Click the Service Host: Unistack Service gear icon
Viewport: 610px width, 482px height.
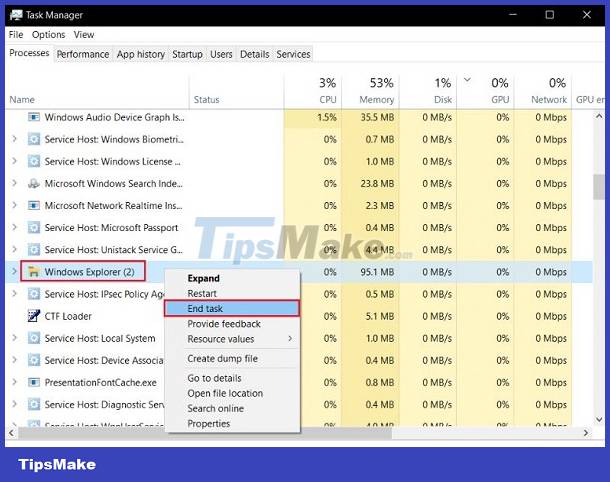[34, 250]
